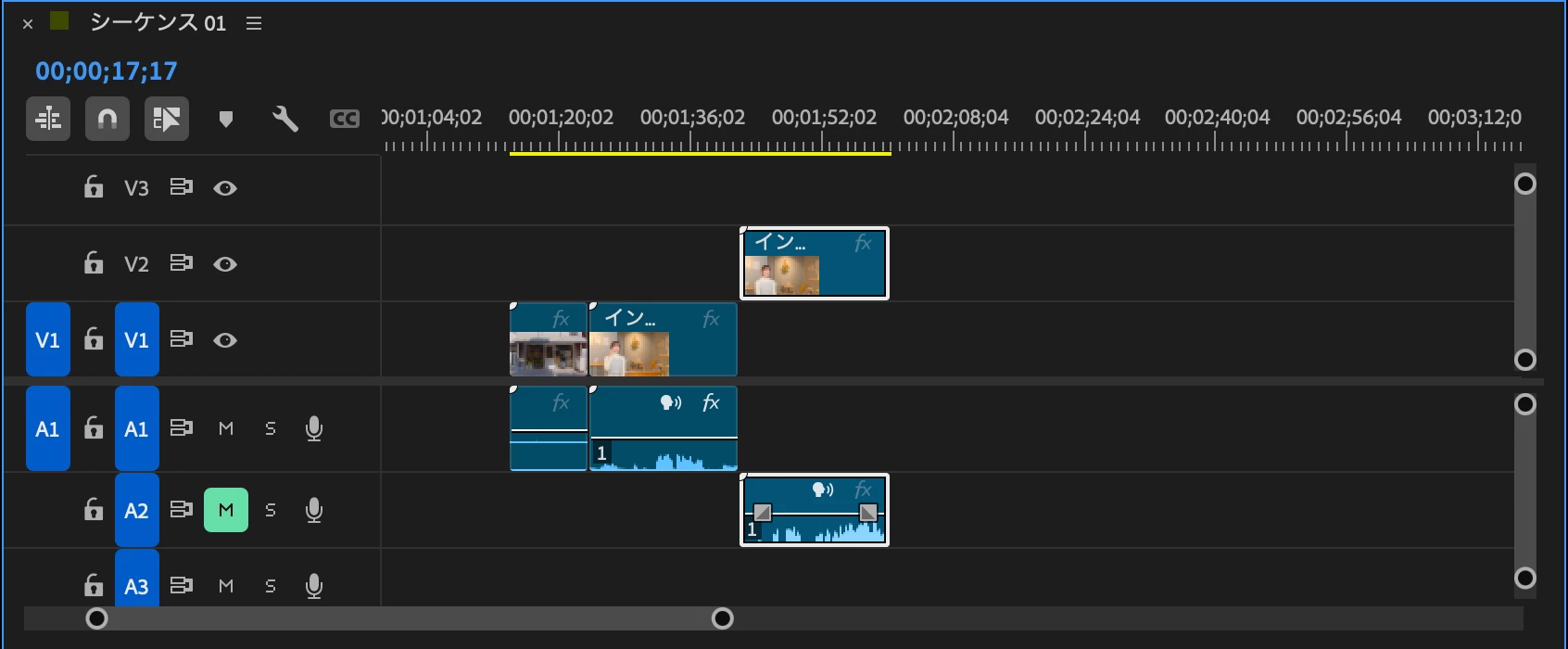Viewport: 1568px width, 649px height.
Task: Toggle Linked Selection button
Action: coord(167,119)
